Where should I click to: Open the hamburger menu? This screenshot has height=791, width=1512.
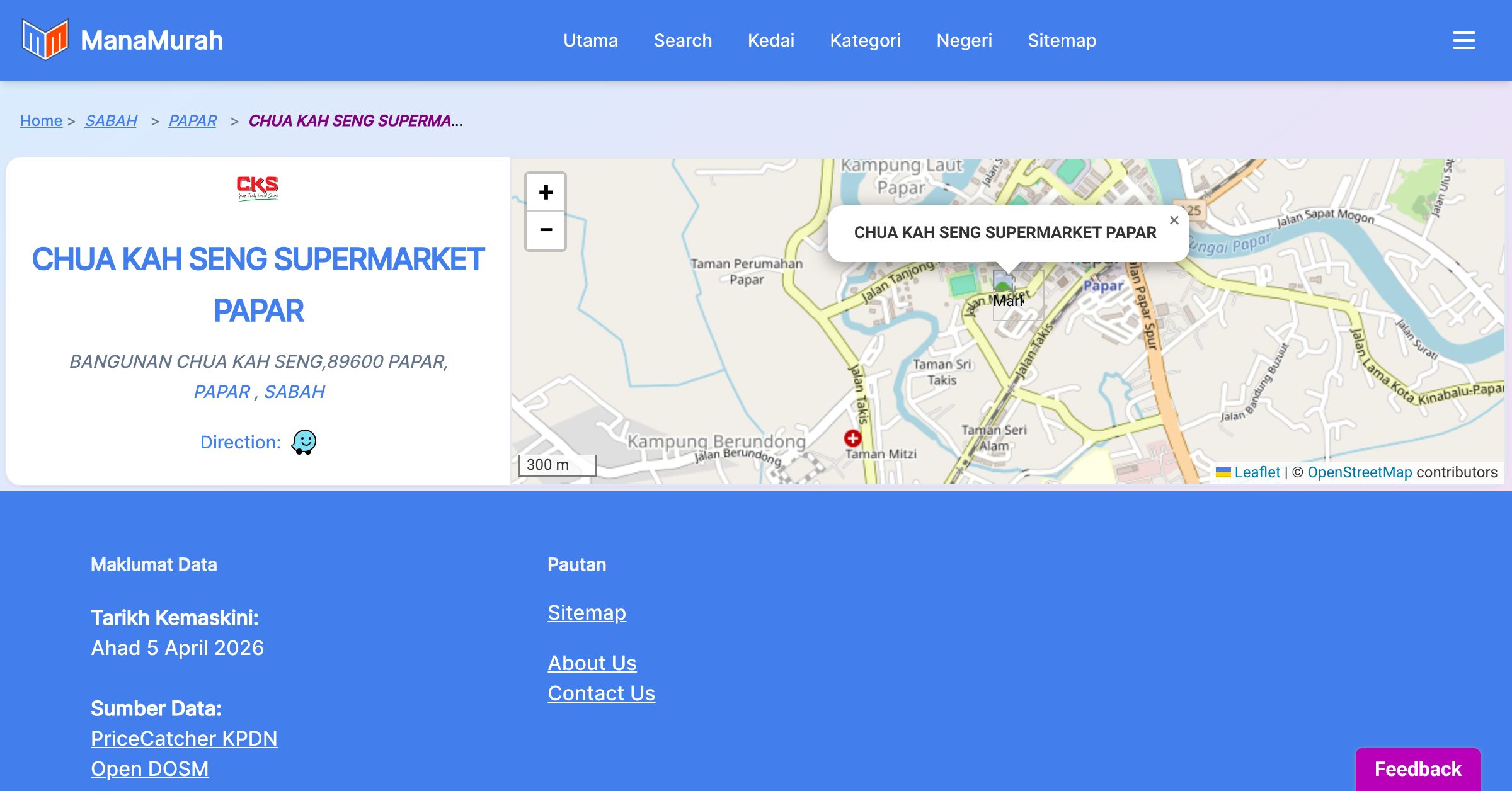[1463, 40]
